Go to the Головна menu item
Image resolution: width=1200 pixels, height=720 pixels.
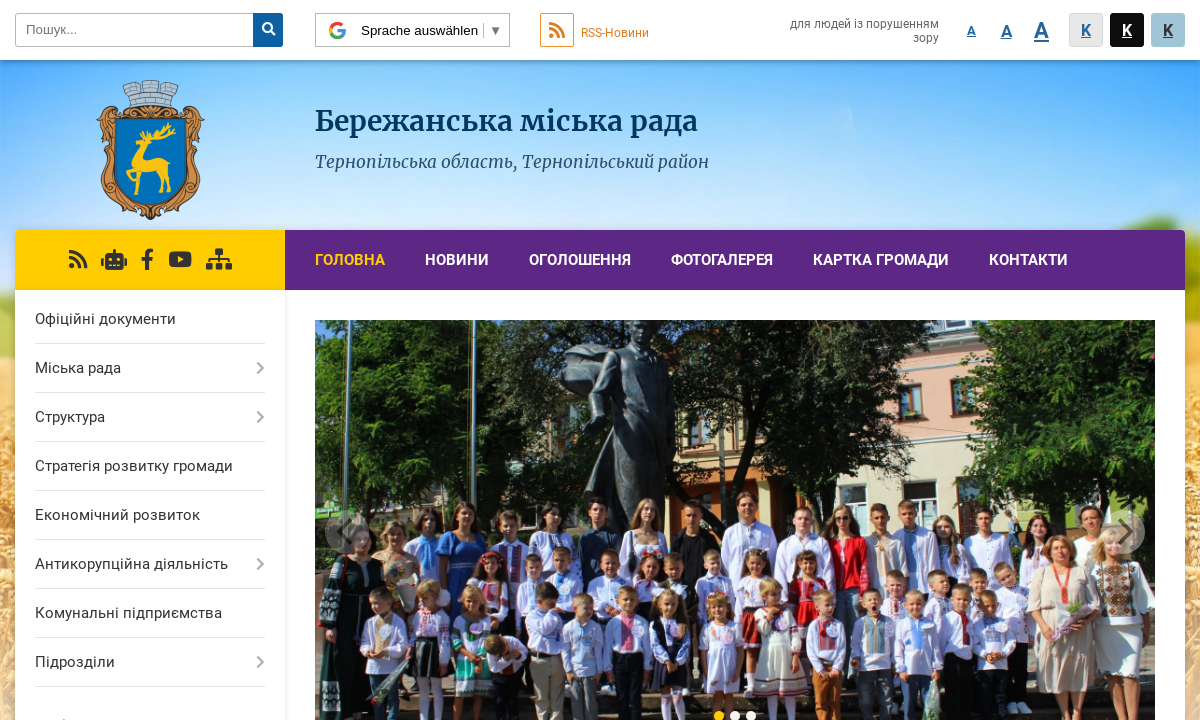pos(350,260)
